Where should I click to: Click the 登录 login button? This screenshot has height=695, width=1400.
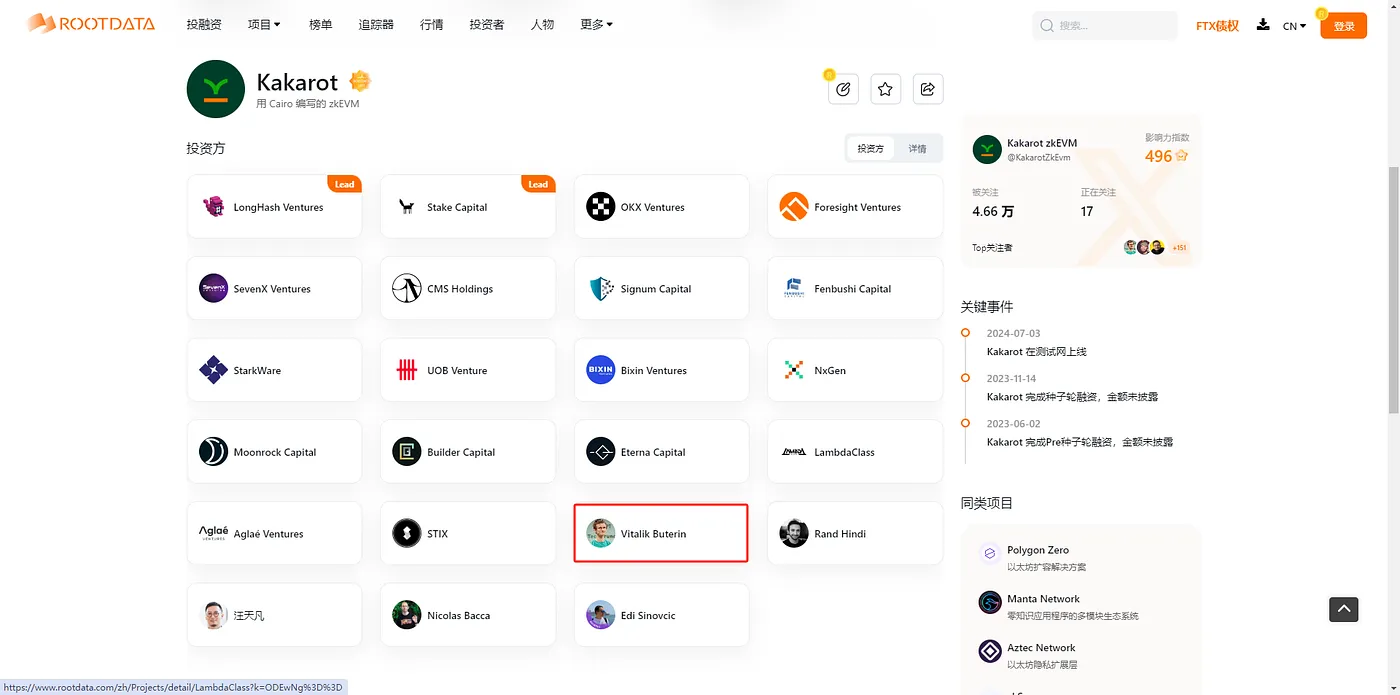tap(1344, 26)
